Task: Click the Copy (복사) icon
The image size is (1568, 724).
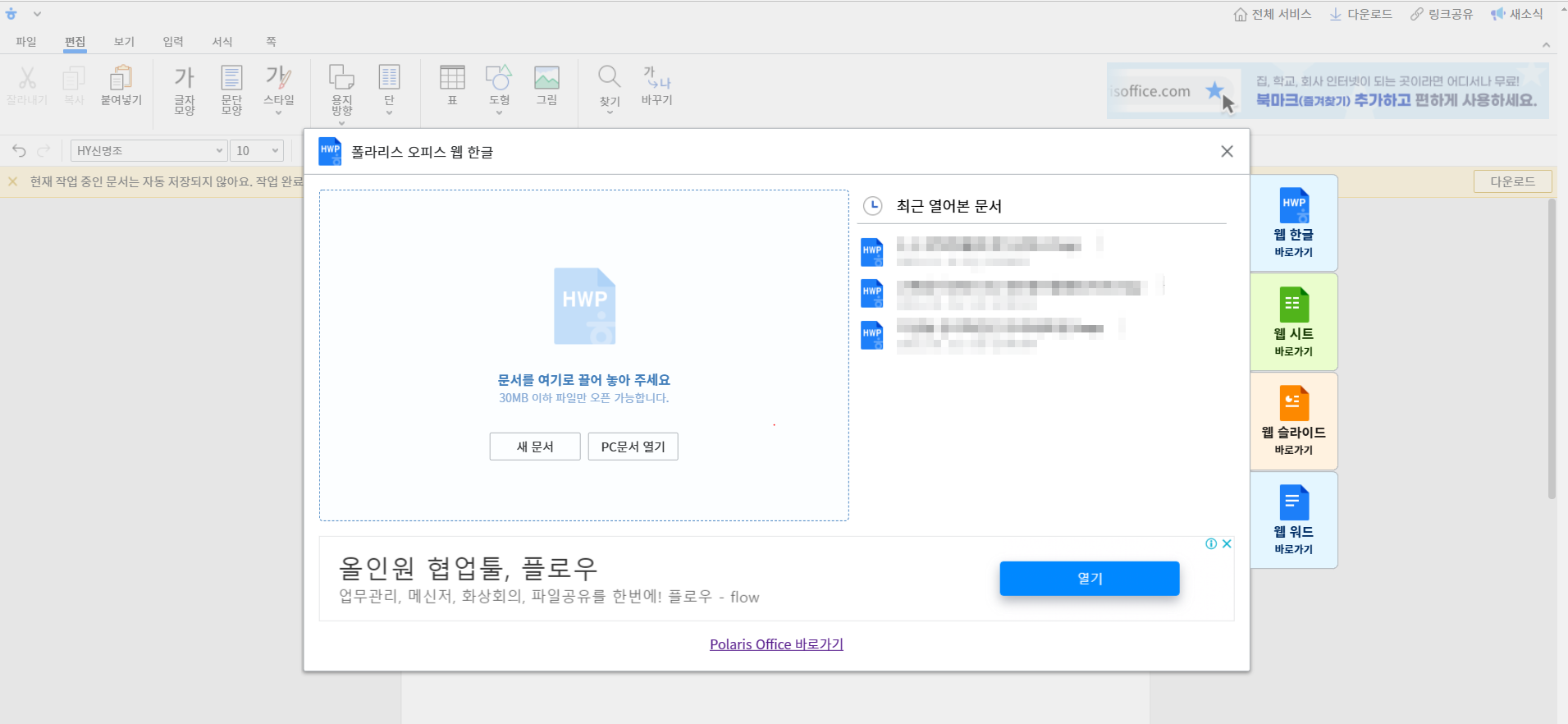Action: click(74, 78)
